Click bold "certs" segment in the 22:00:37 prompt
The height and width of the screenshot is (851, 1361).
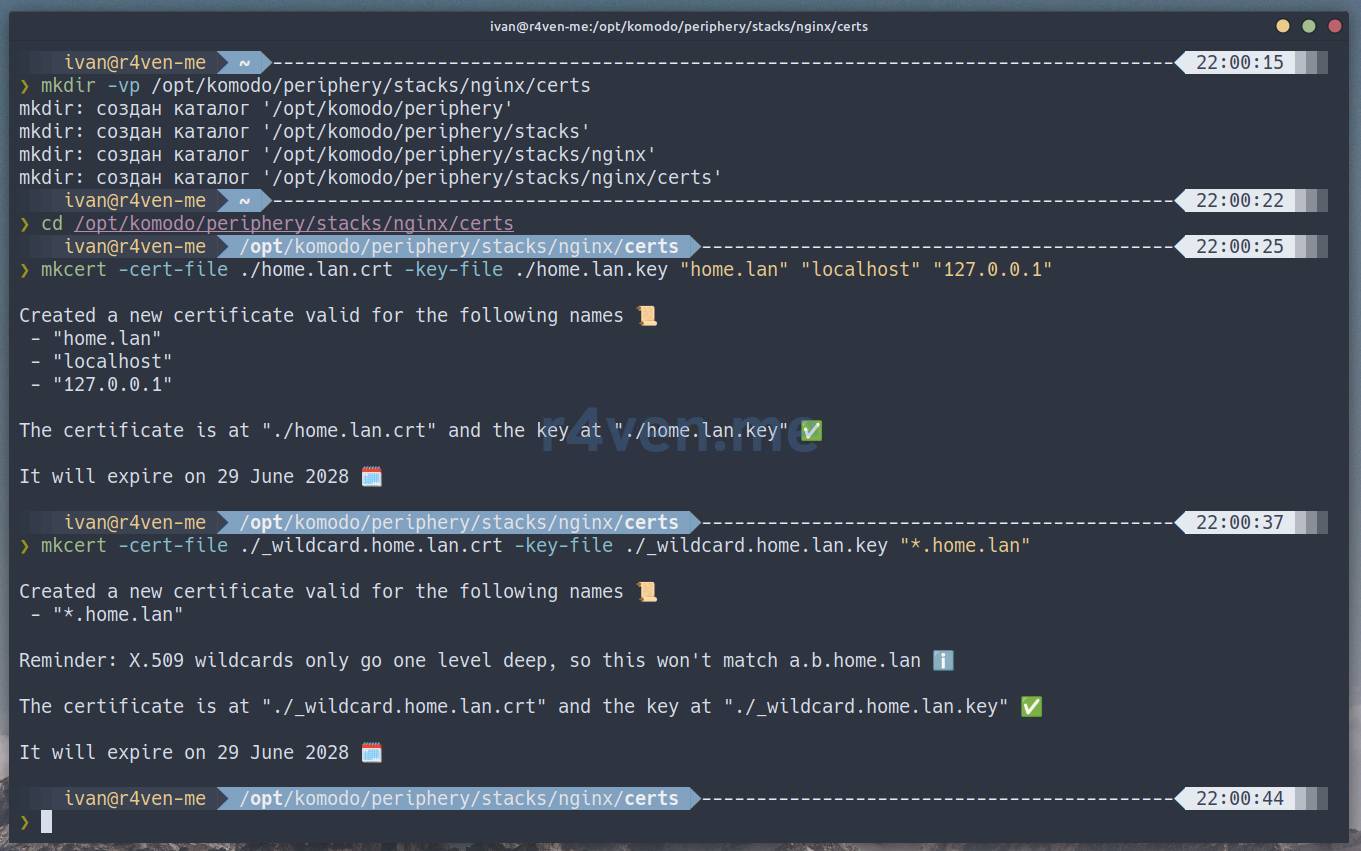651,522
